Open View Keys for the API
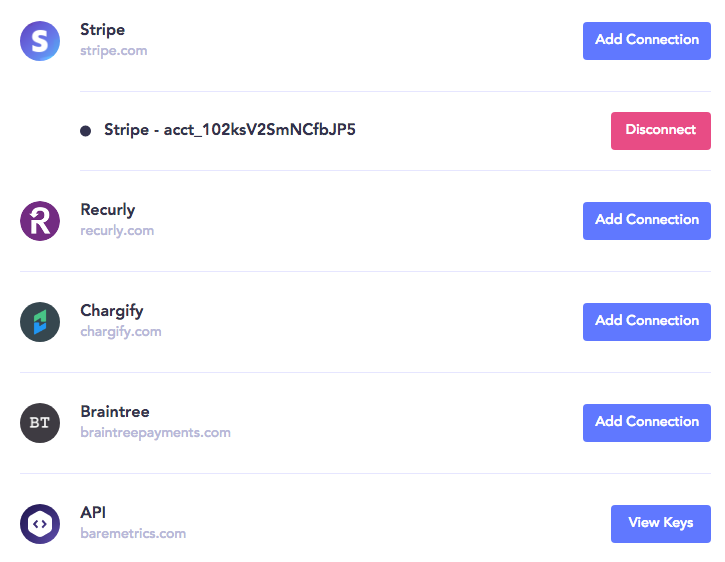Viewport: 725px width, 562px height. pos(660,523)
